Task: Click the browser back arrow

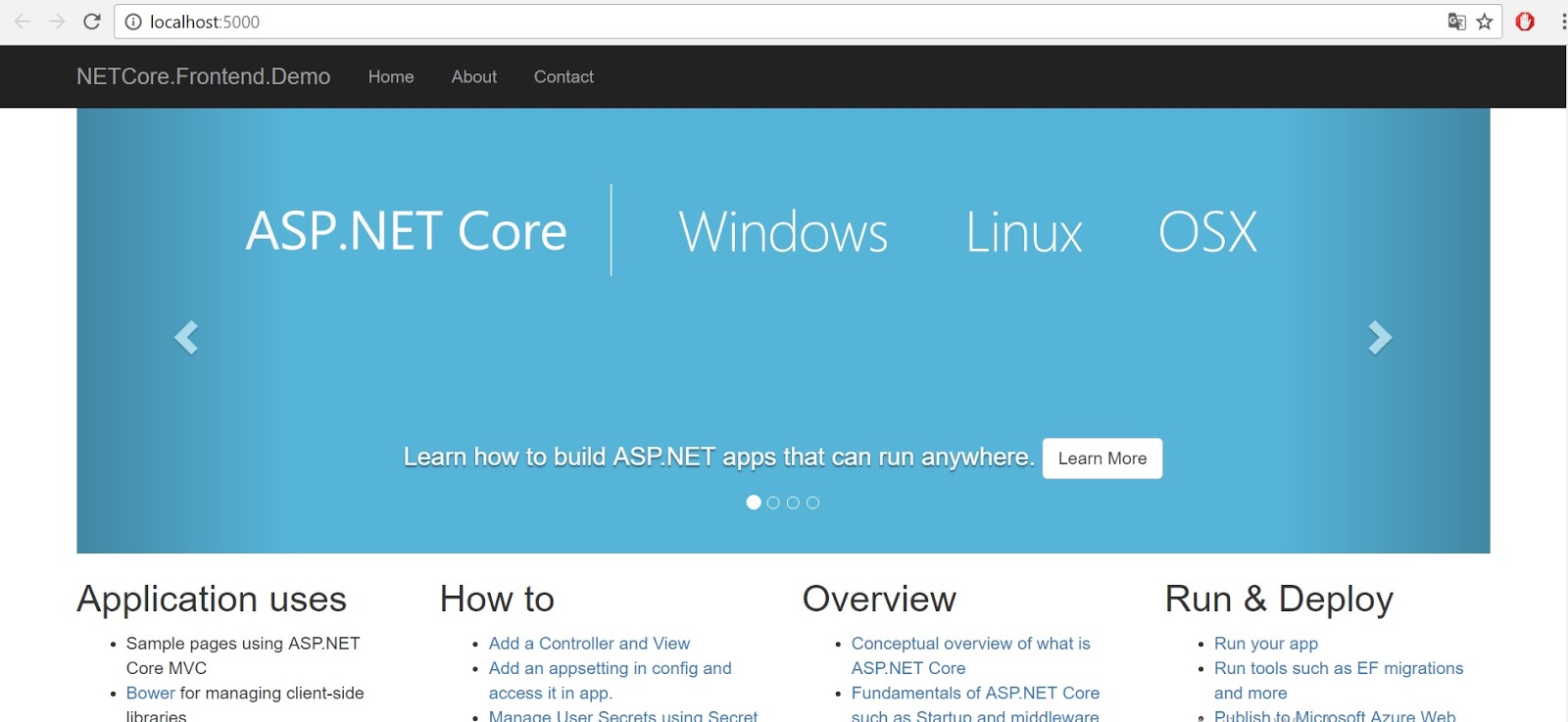Action: [x=22, y=22]
